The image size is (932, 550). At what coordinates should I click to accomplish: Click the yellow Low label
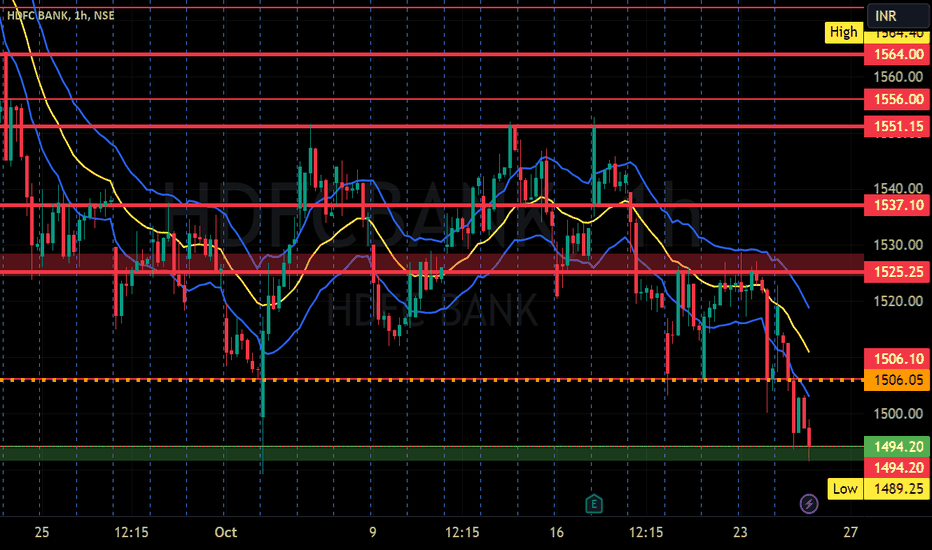845,489
